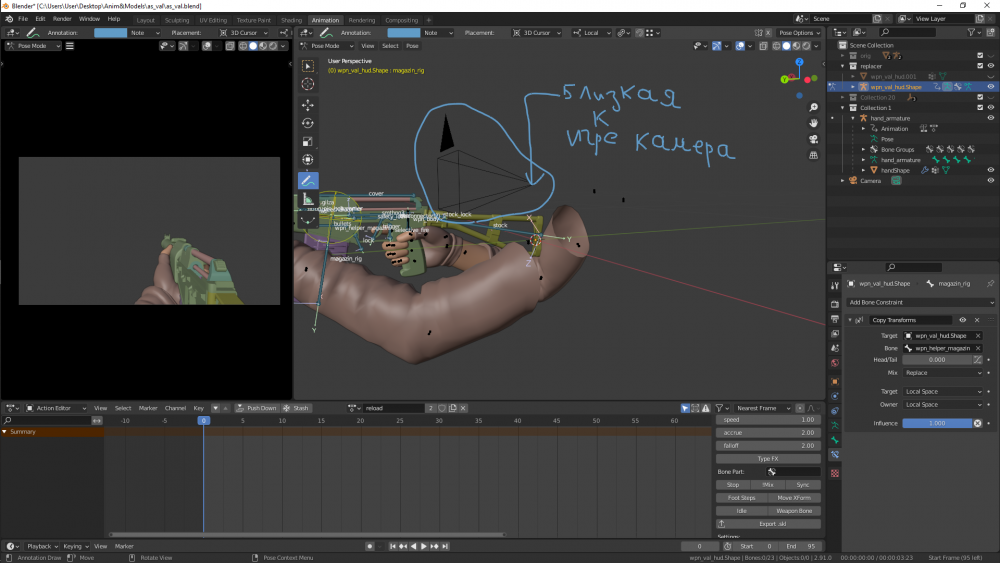Toggle visibility of the Camera object
The image size is (1000, 563).
coord(990,181)
